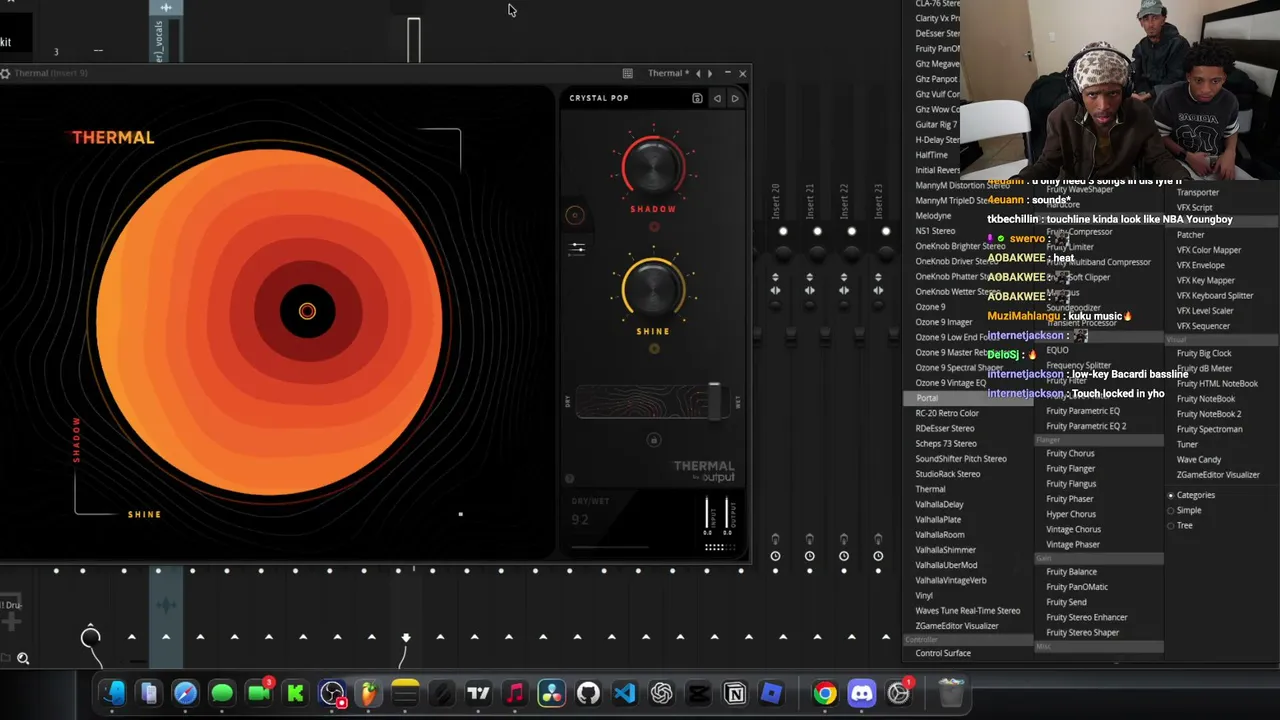This screenshot has width=1280, height=720.
Task: Open FaceTime with notification badge
Action: coord(259,693)
